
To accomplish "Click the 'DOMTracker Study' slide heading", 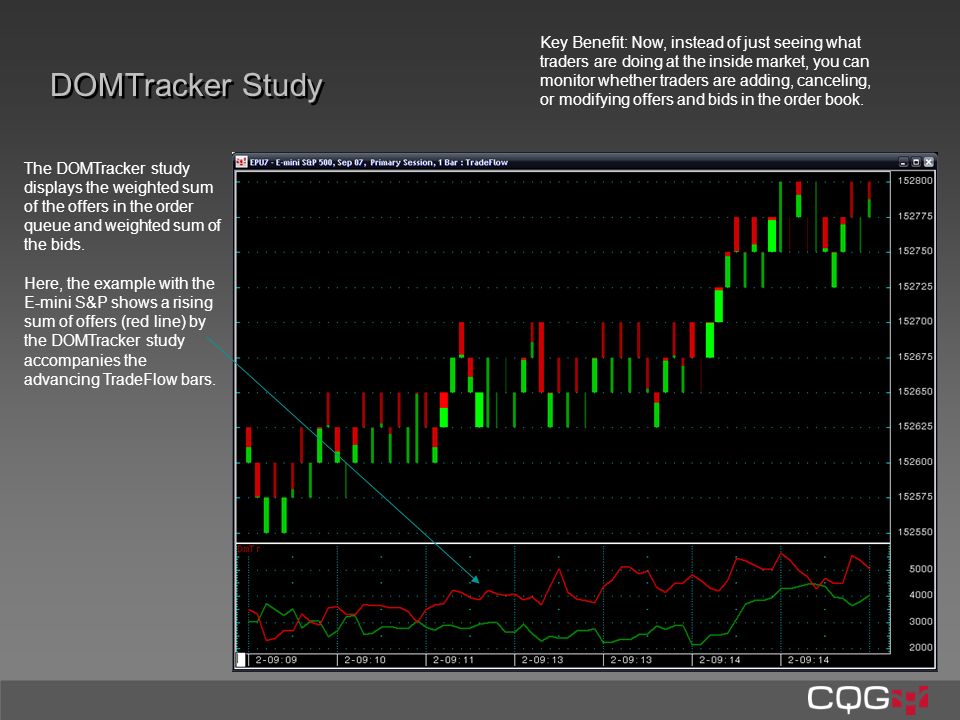I will click(187, 85).
